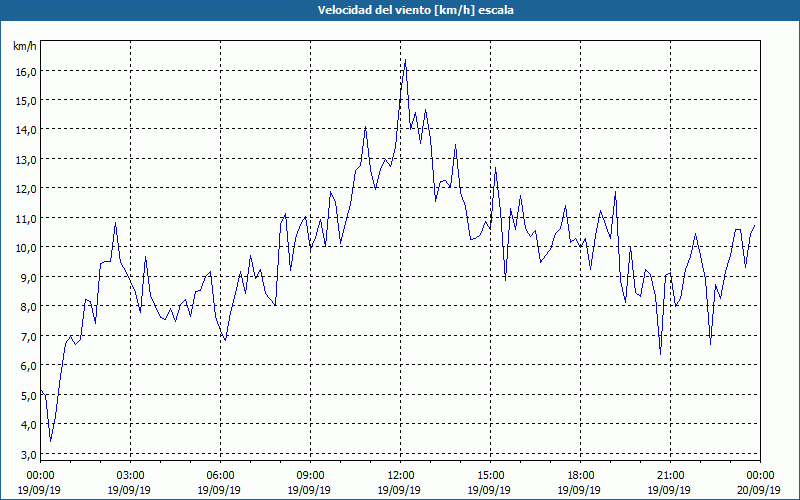The height and width of the screenshot is (500, 800).
Task: Click the '18:00' time axis label
Action: click(581, 476)
